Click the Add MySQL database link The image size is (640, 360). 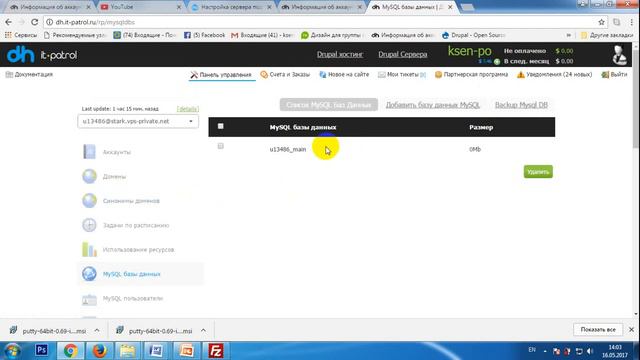click(x=433, y=105)
